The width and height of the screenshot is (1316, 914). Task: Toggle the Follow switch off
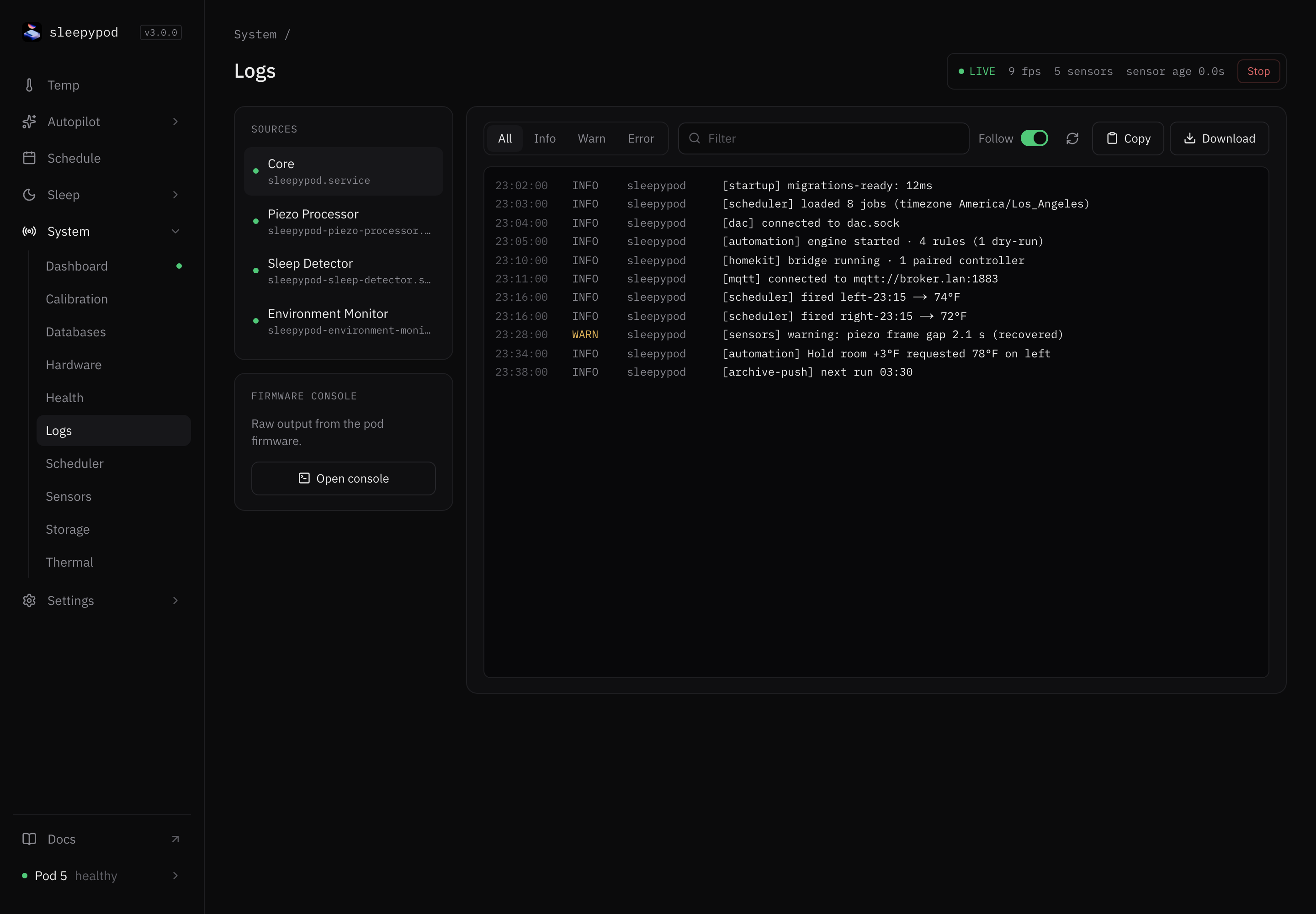[1034, 138]
